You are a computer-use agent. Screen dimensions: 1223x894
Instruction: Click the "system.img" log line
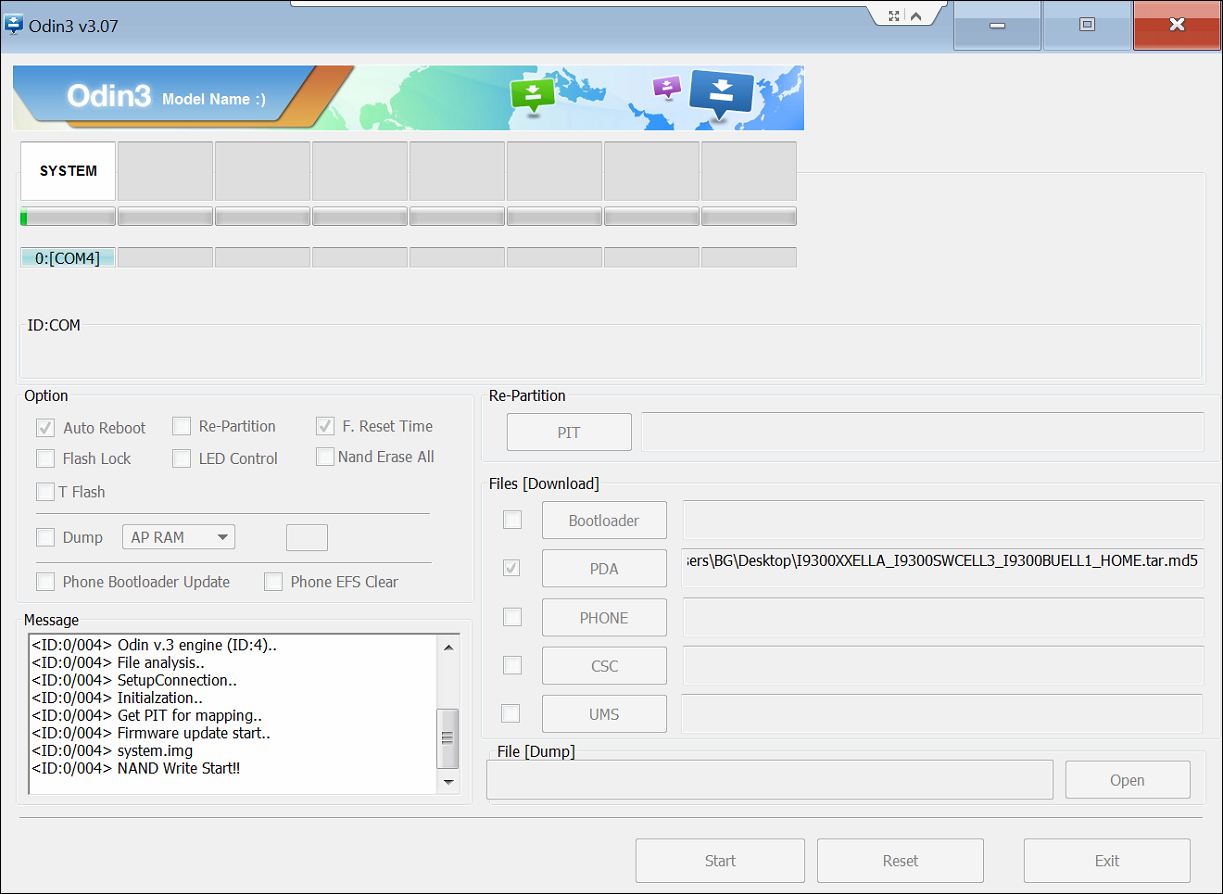click(112, 750)
